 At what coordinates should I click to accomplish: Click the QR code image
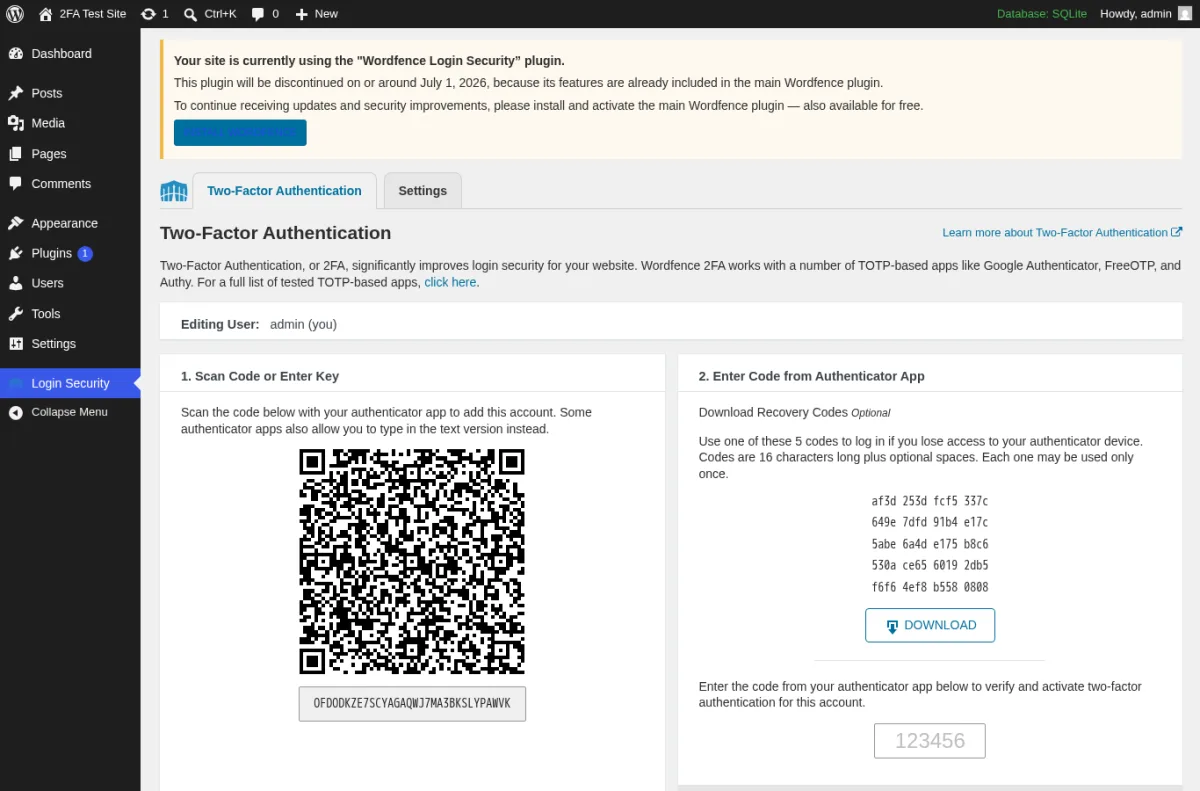click(x=412, y=561)
